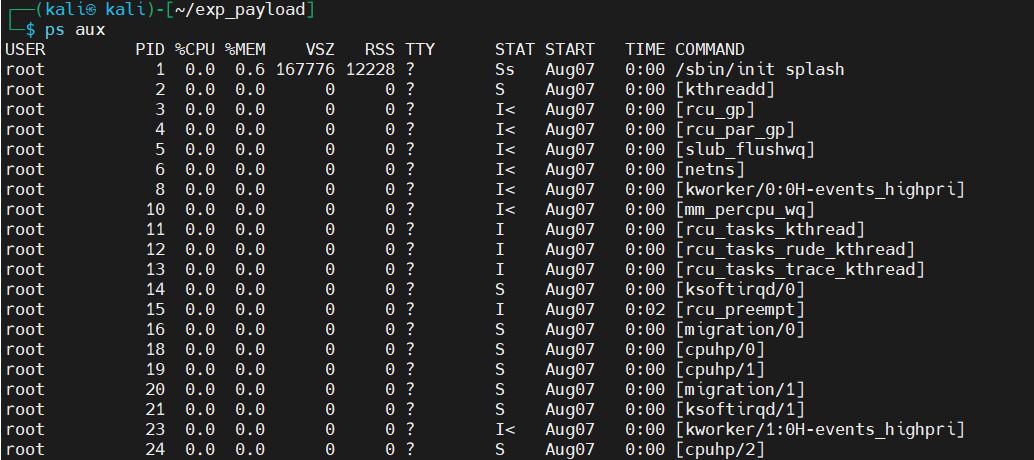This screenshot has width=1034, height=460.
Task: Click the PID column header
Action: point(150,49)
